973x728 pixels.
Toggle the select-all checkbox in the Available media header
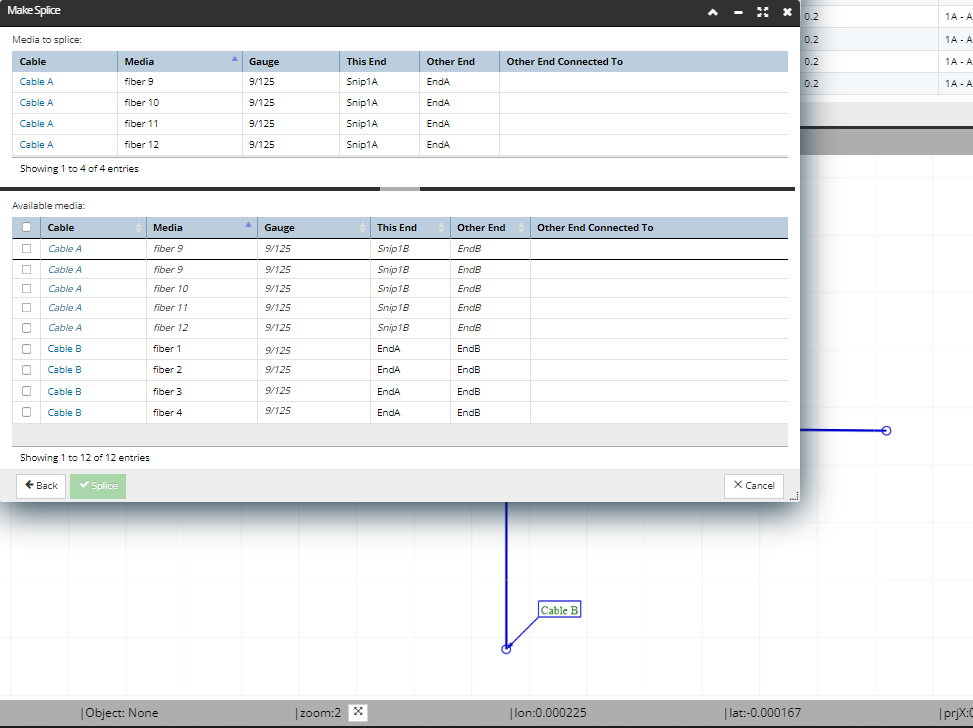point(27,227)
